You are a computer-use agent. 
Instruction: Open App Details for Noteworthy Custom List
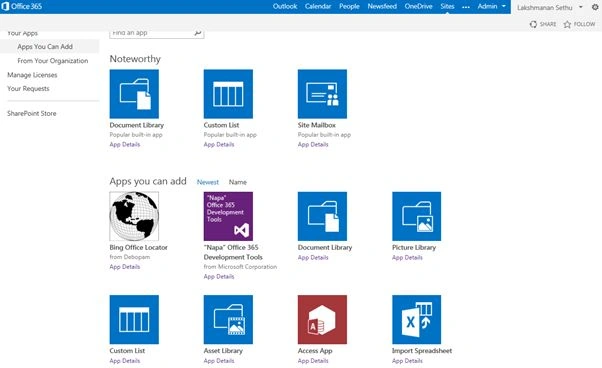pos(219,144)
